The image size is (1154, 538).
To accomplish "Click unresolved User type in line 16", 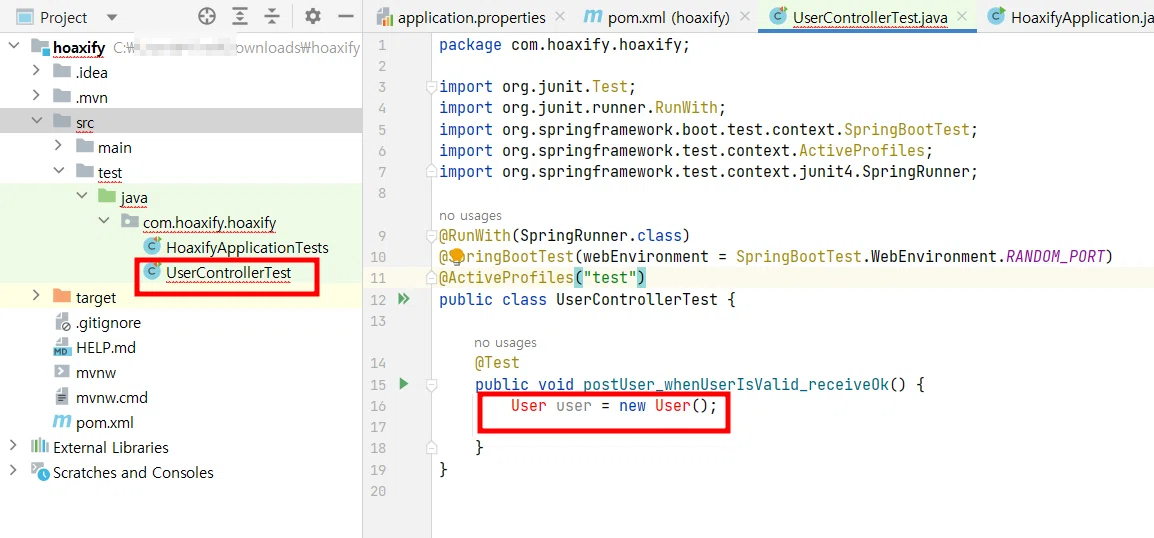I will pyautogui.click(x=528, y=406).
